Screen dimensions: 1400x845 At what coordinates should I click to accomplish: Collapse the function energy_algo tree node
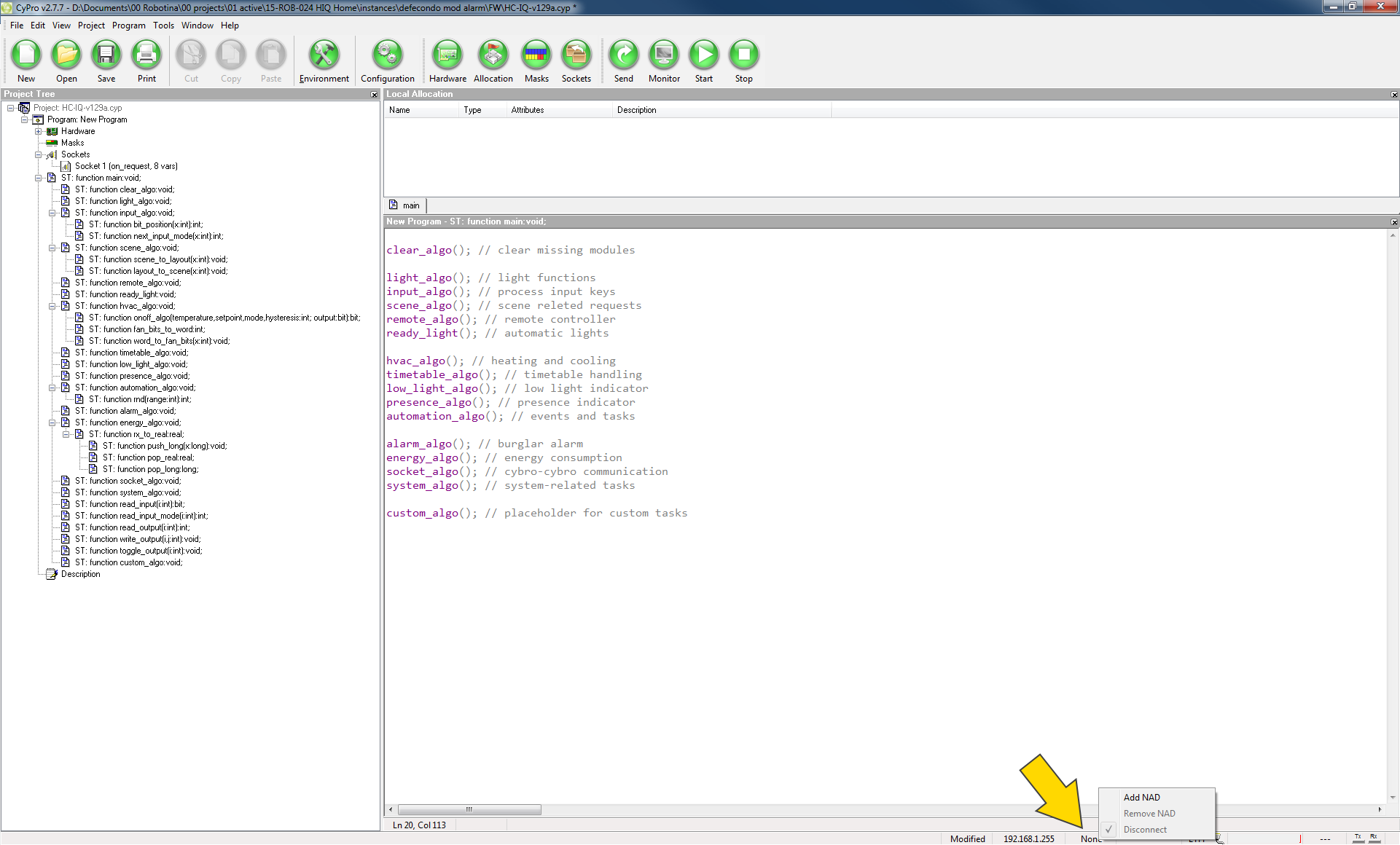(x=52, y=422)
